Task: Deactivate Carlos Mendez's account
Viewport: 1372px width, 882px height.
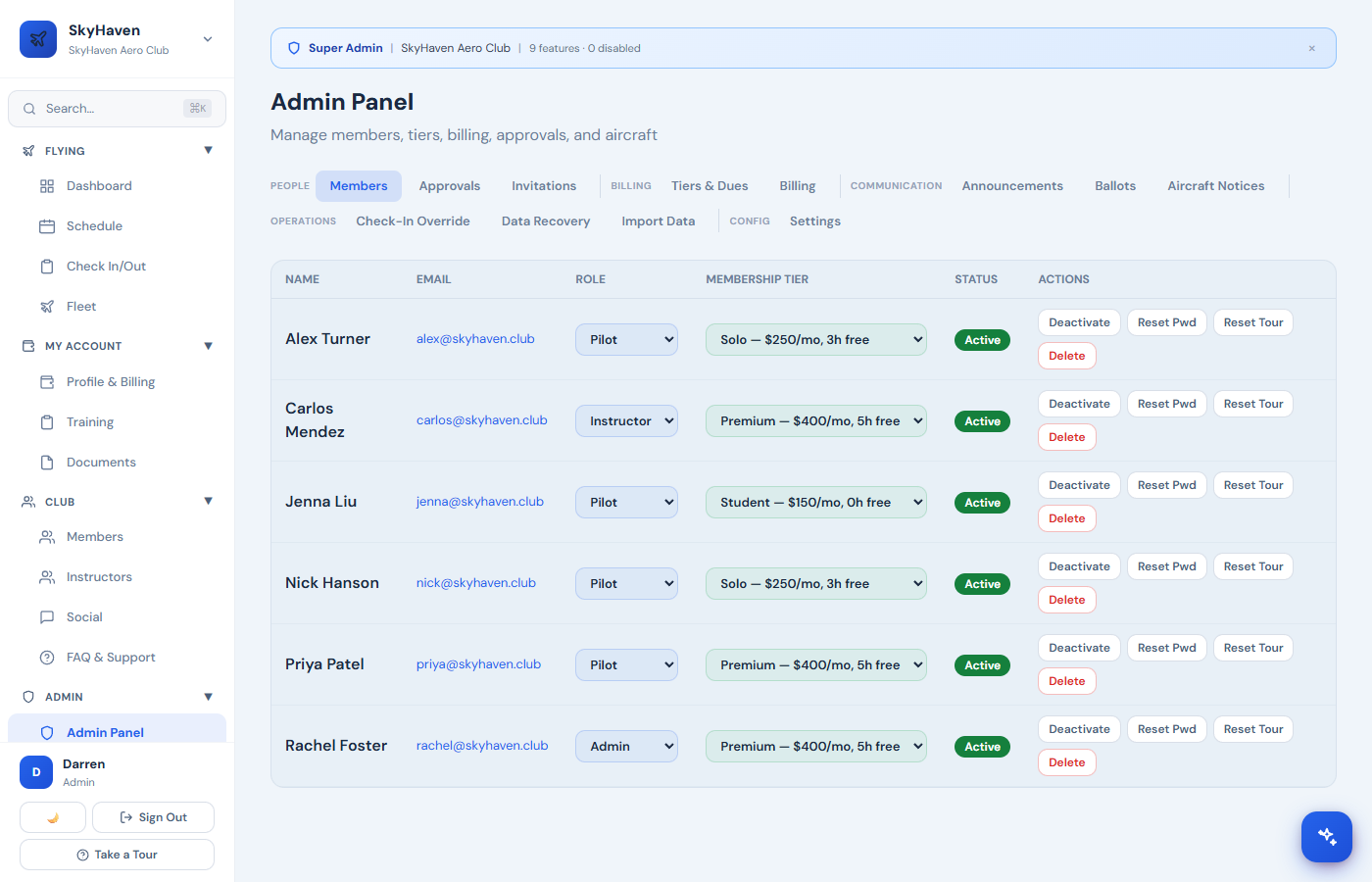Action: pyautogui.click(x=1078, y=403)
